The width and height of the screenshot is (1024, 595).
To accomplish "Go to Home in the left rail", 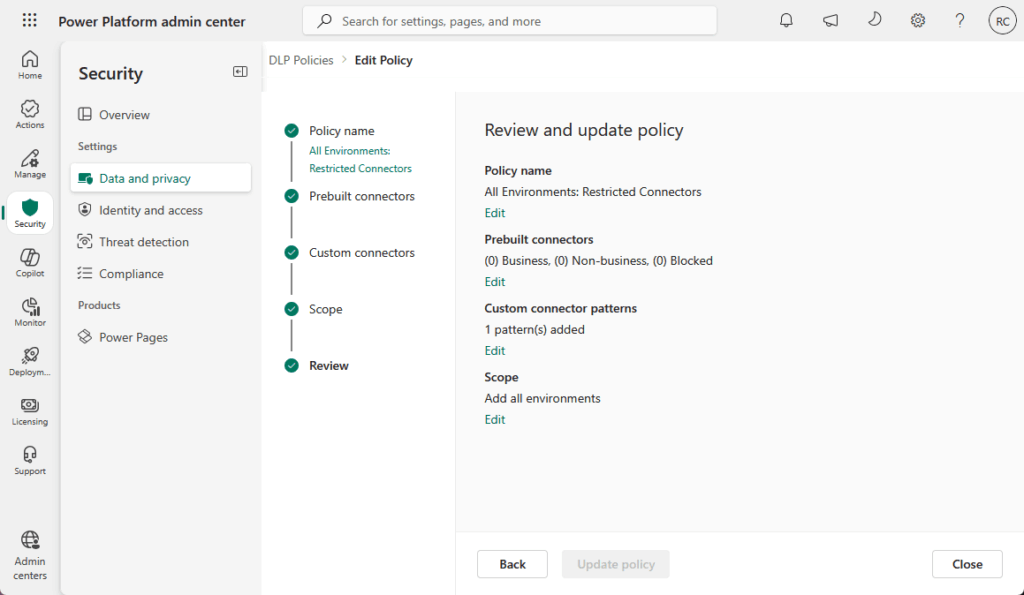I will tap(30, 65).
